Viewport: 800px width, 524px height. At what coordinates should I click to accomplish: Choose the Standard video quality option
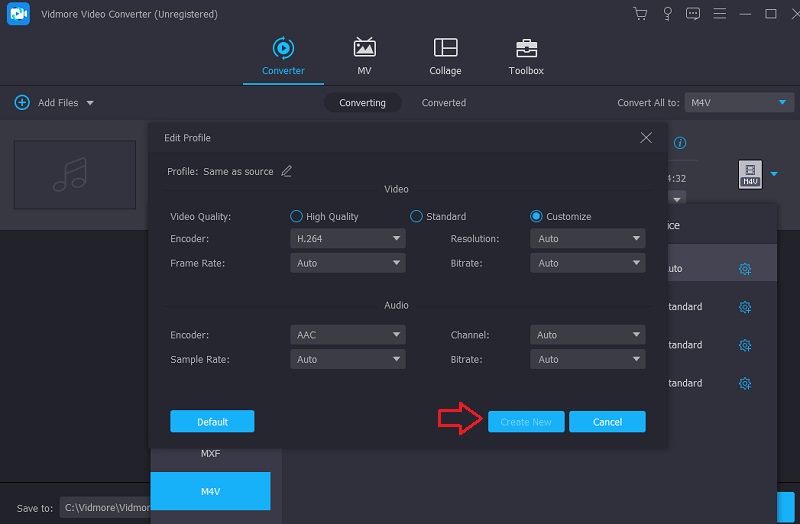click(417, 216)
